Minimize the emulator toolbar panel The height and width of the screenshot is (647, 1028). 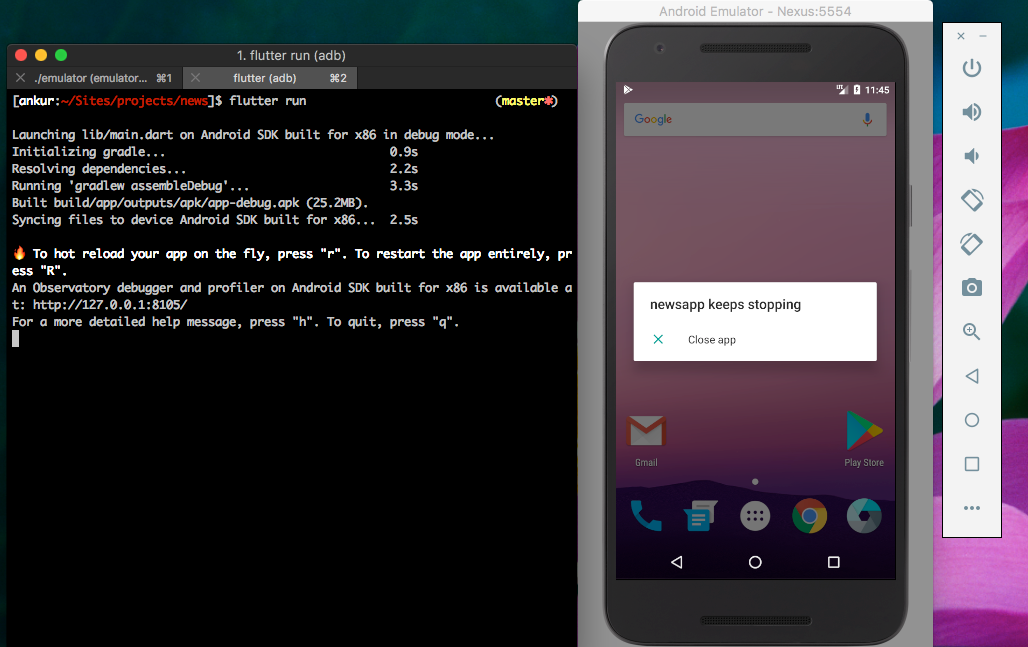click(983, 36)
